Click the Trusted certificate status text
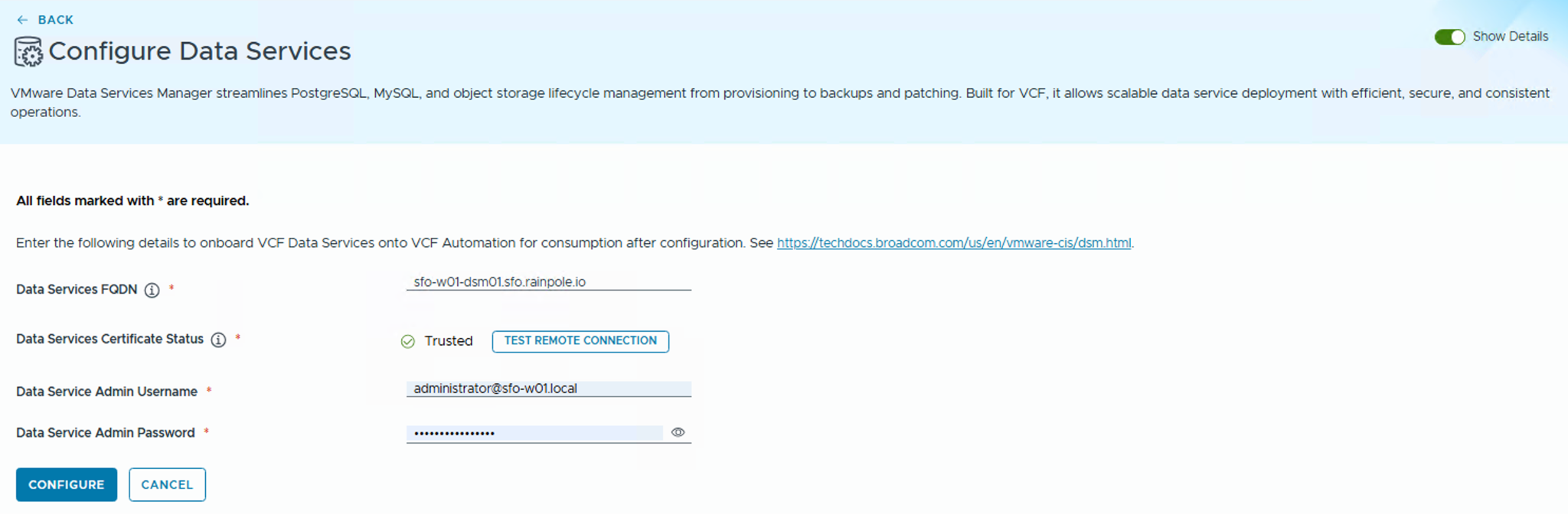 [449, 341]
